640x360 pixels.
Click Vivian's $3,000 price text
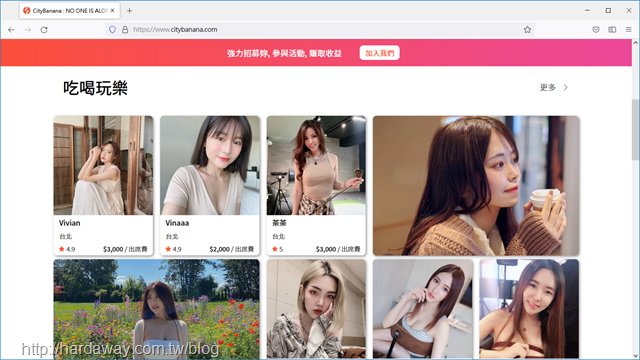click(125, 249)
